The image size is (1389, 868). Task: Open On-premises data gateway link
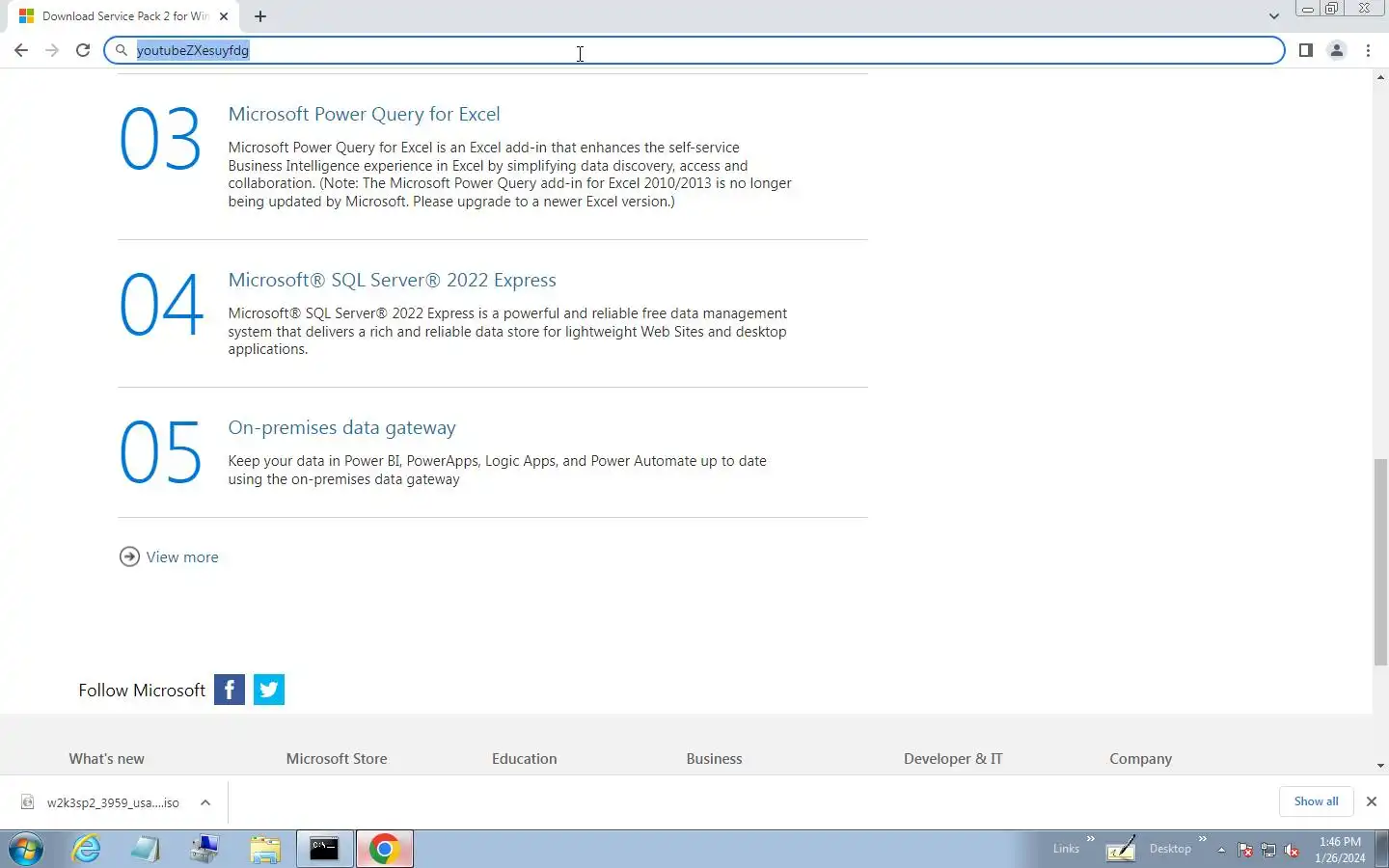click(341, 427)
